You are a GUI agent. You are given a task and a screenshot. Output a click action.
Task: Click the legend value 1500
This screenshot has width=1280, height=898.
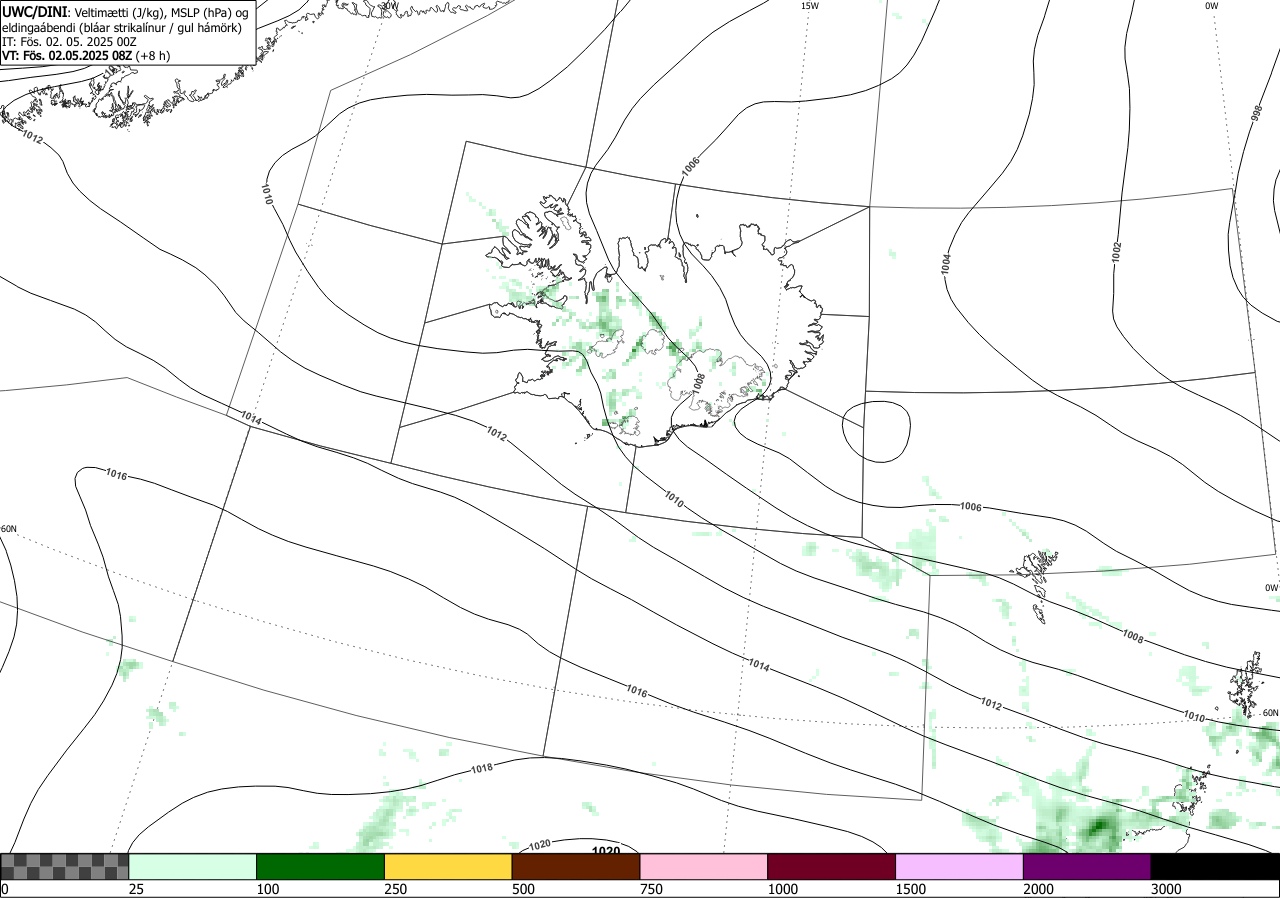(910, 889)
